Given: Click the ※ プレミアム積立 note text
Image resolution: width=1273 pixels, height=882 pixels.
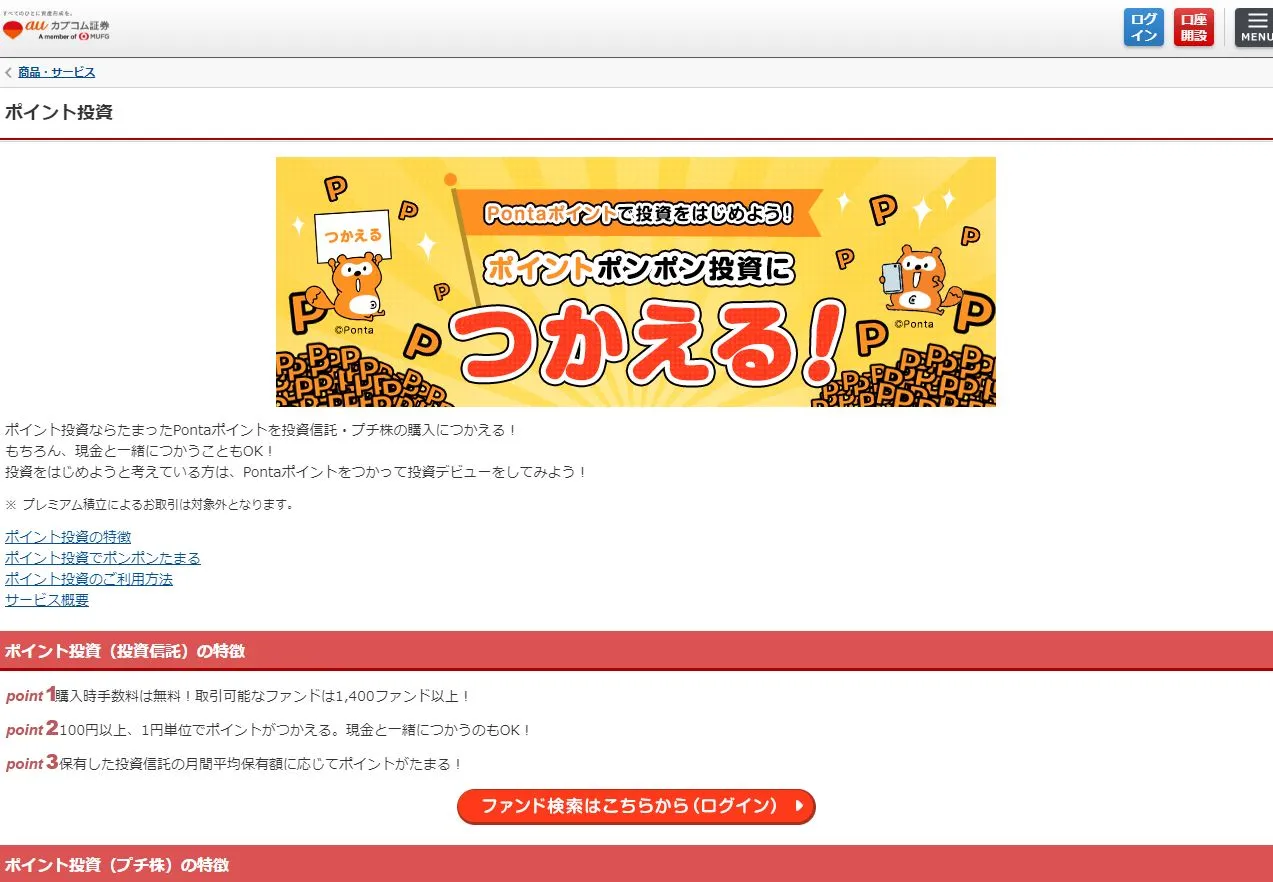Looking at the screenshot, I should 150,504.
